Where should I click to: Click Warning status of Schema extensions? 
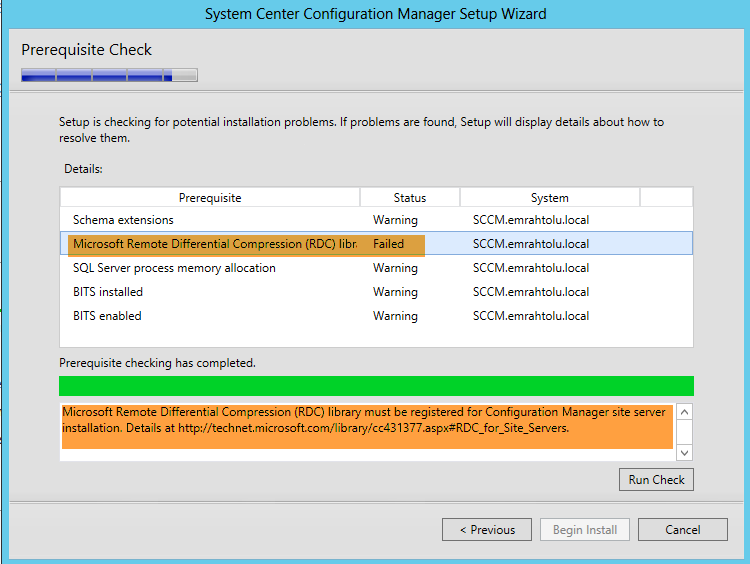coord(395,220)
